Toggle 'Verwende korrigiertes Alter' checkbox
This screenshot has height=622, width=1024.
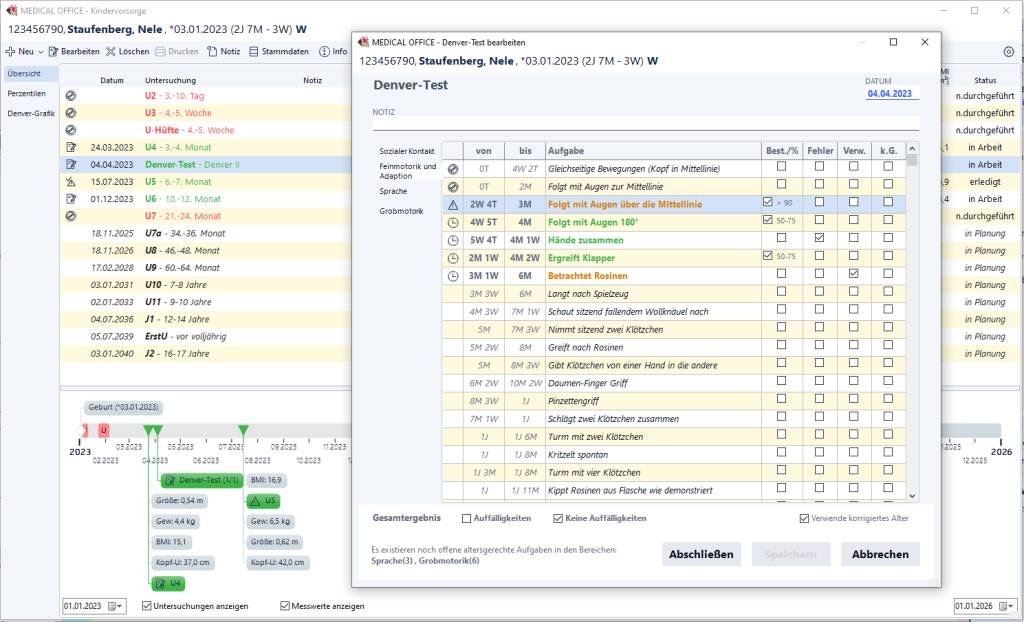click(x=804, y=518)
